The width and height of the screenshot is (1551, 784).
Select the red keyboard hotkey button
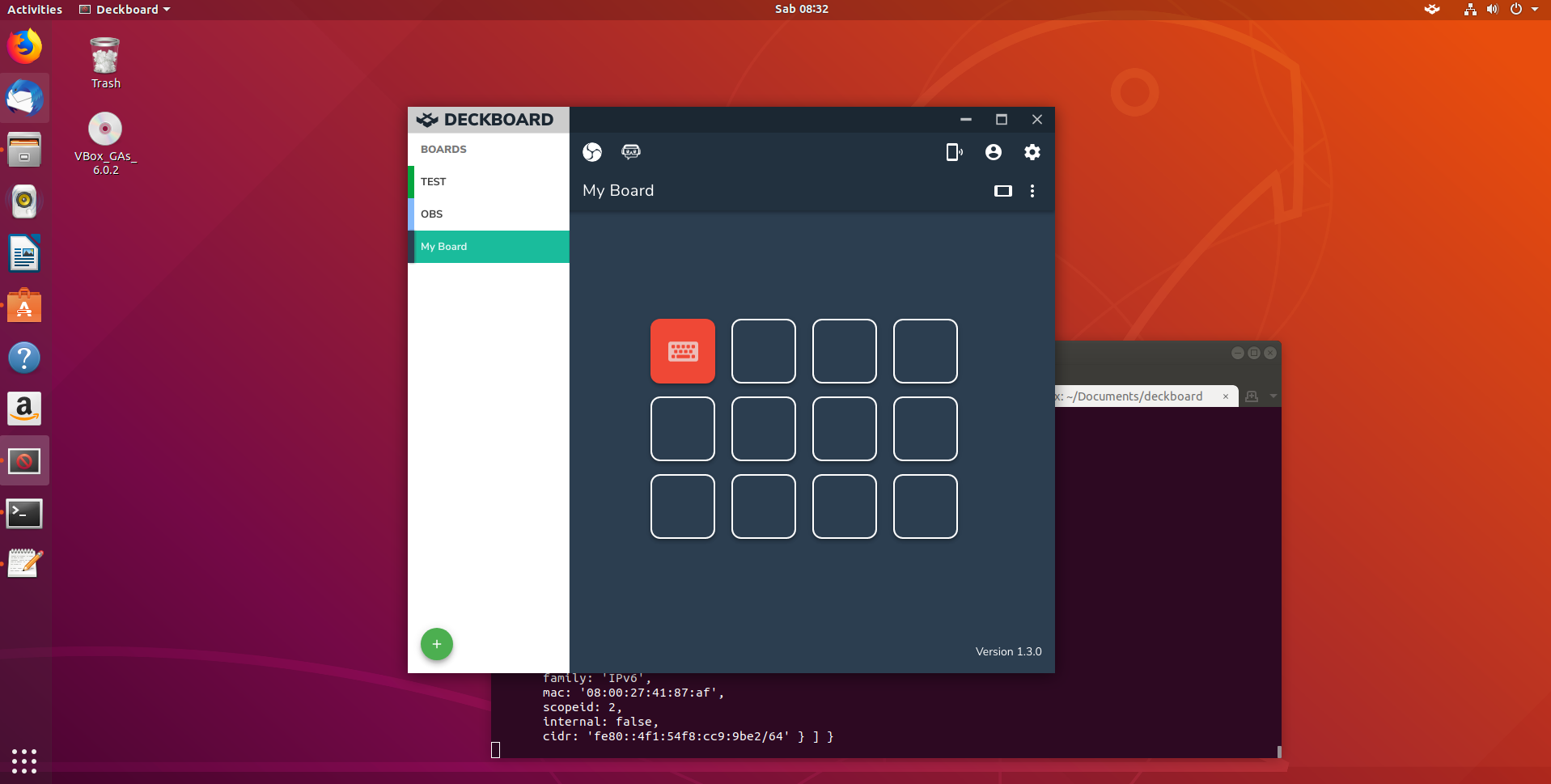click(683, 351)
